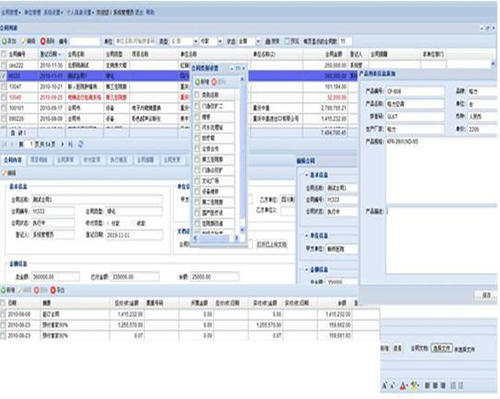Toggle the select-all checkbox in contract list header
The width and height of the screenshot is (500, 399).
click(x=4, y=54)
